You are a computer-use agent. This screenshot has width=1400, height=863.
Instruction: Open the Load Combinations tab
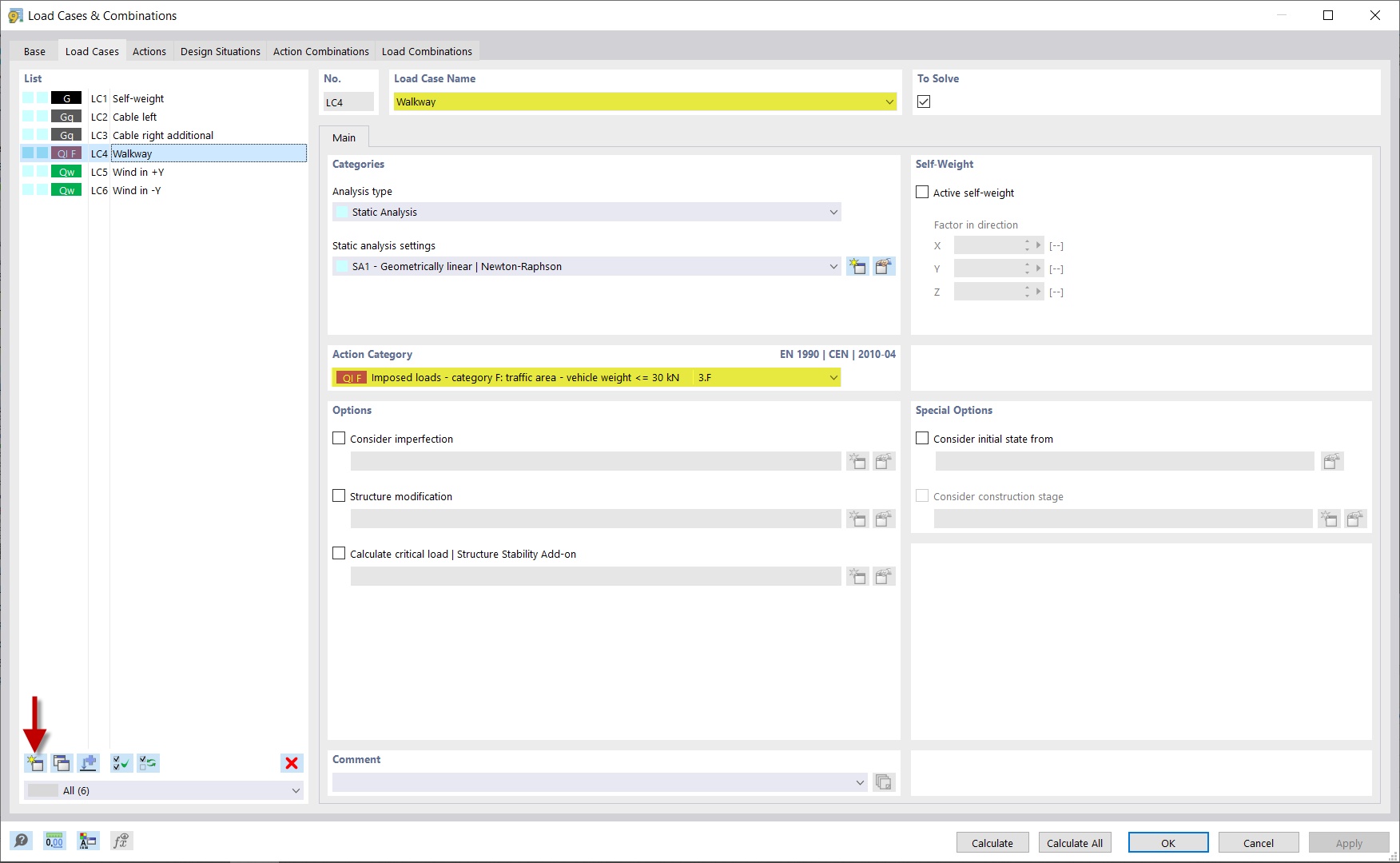pyautogui.click(x=427, y=51)
